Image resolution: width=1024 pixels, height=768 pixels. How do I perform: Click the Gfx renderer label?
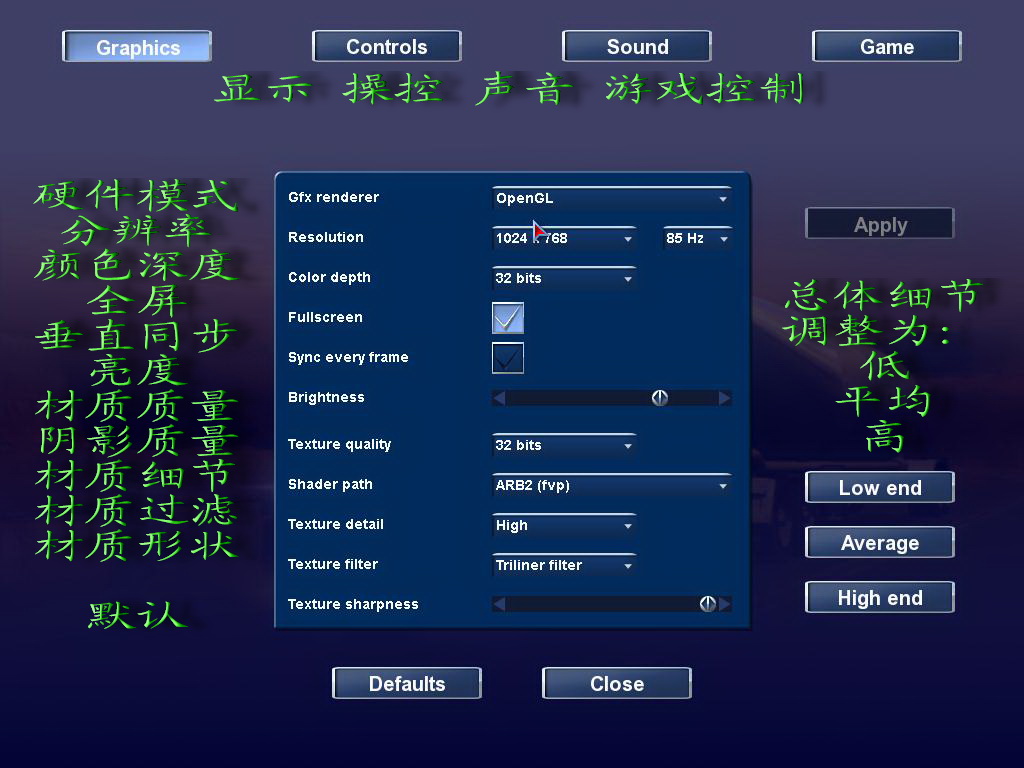(334, 197)
